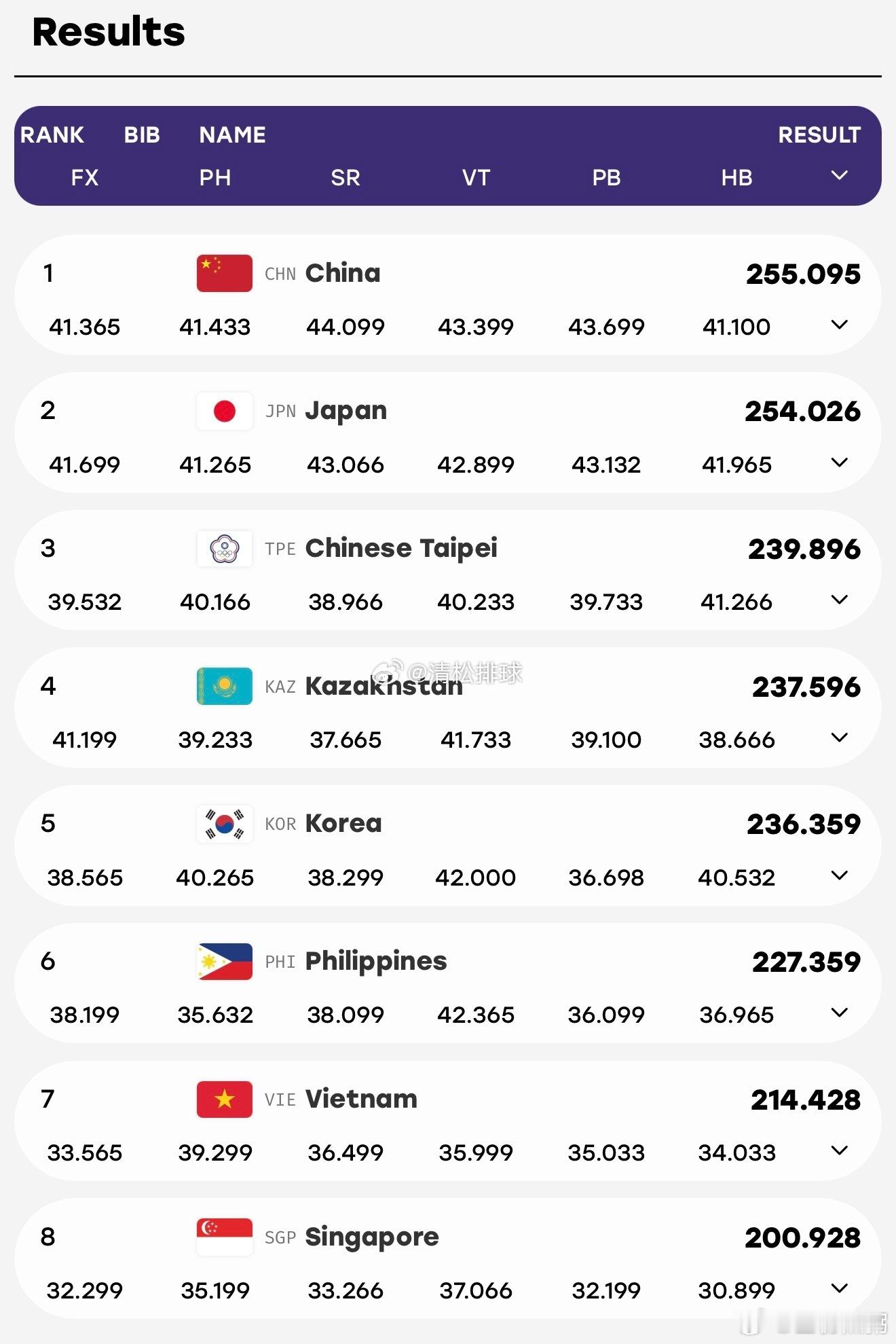
Task: Click the Philippines flag icon
Action: coord(224,962)
